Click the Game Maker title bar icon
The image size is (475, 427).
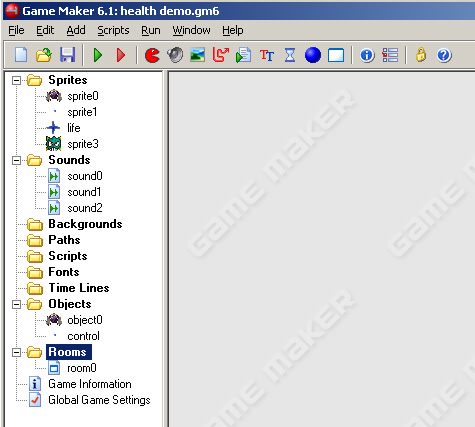pyautogui.click(x=12, y=11)
